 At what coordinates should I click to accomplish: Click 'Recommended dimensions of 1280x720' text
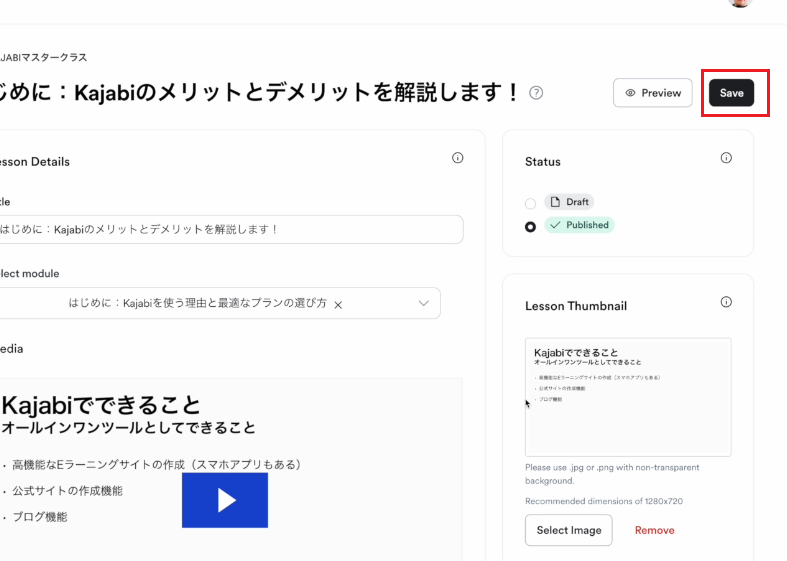(x=604, y=501)
